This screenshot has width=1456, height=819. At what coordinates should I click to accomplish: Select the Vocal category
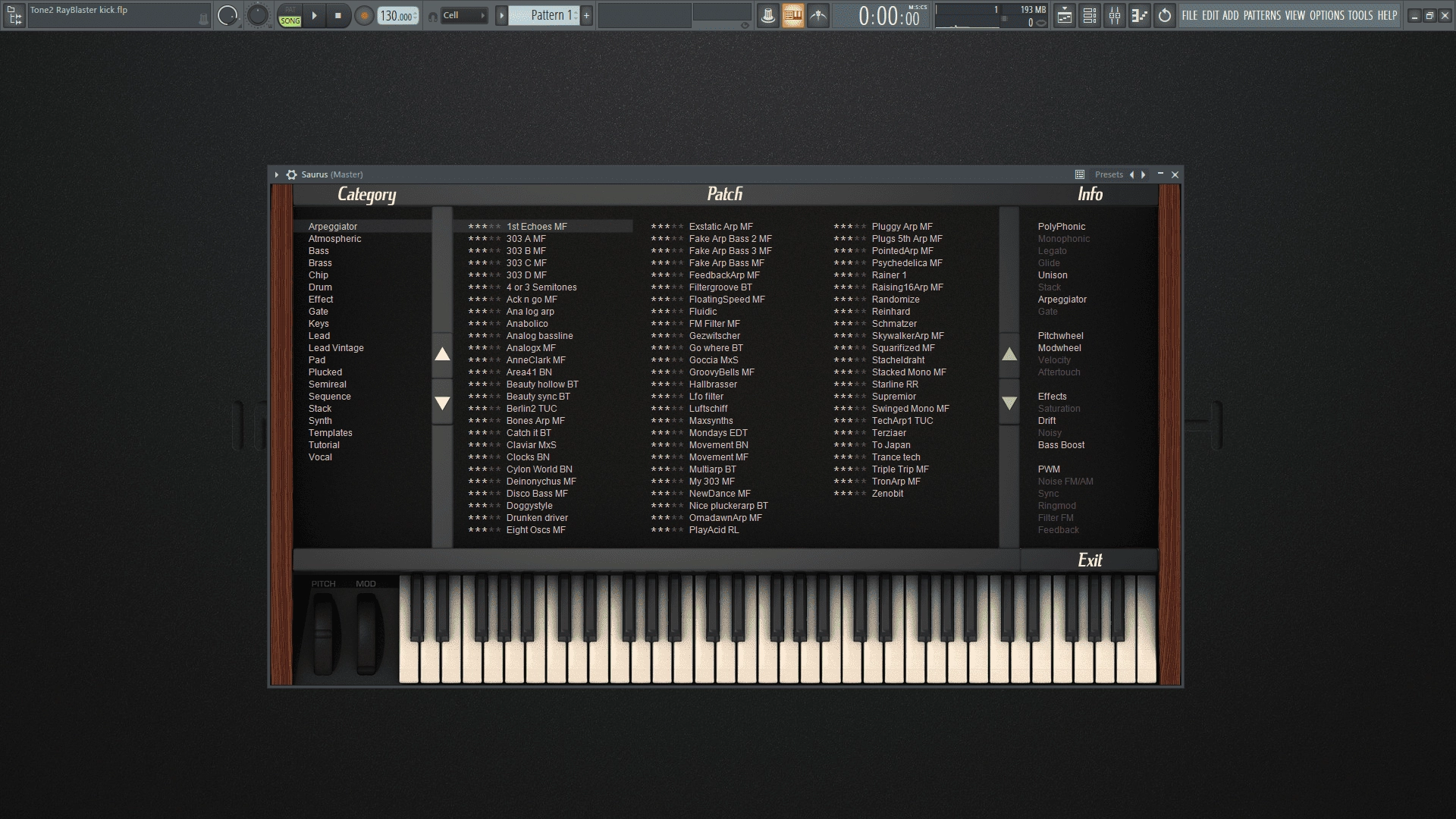[320, 457]
